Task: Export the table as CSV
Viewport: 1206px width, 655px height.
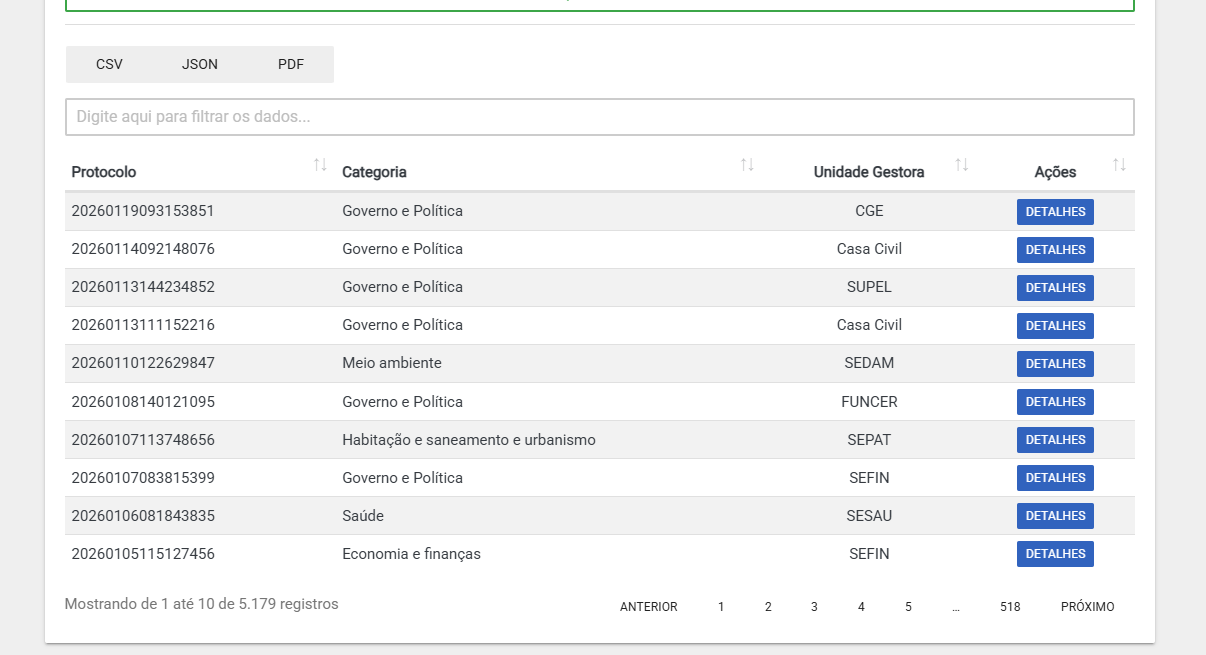Action: tap(109, 64)
